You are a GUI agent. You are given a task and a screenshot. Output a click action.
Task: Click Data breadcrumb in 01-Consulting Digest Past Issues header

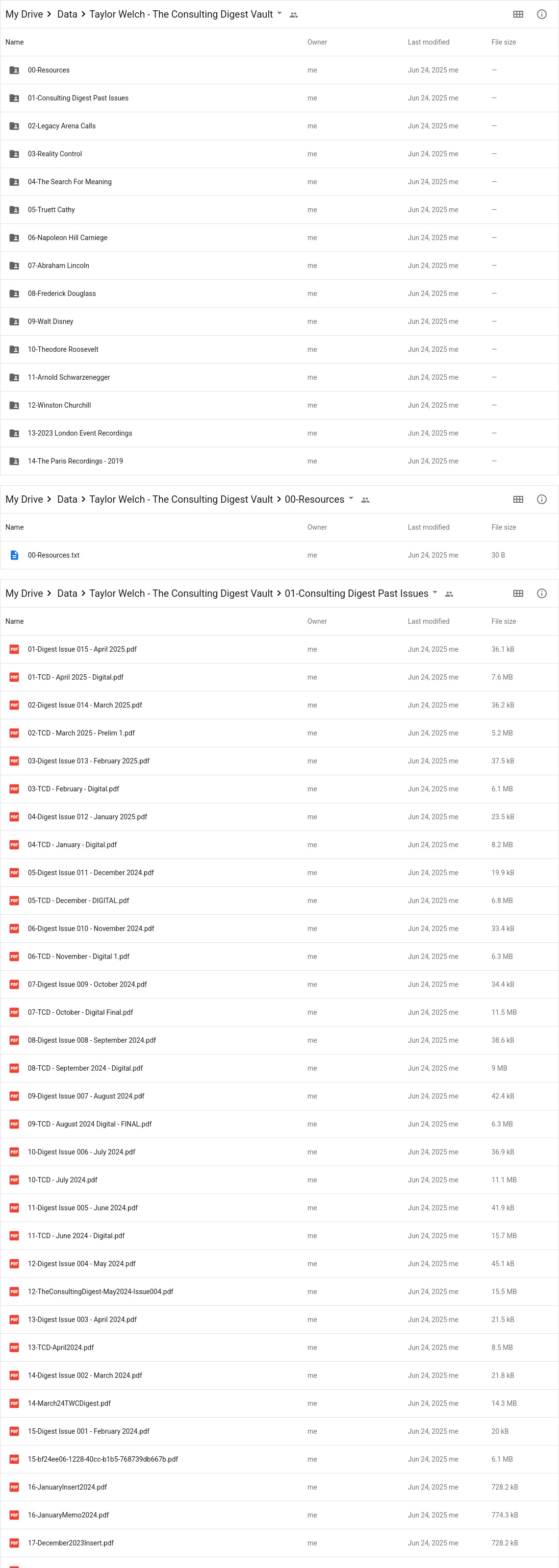[67, 593]
